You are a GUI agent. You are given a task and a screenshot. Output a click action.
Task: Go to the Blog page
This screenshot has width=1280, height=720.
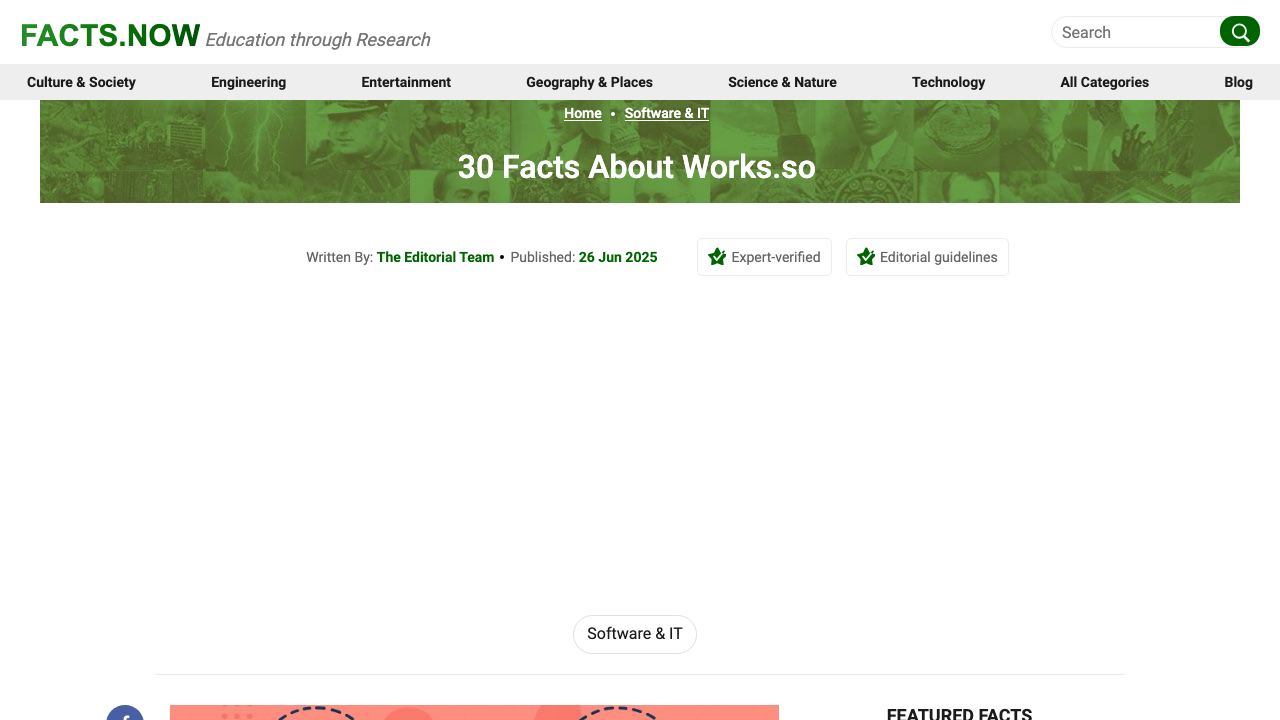[x=1238, y=82]
